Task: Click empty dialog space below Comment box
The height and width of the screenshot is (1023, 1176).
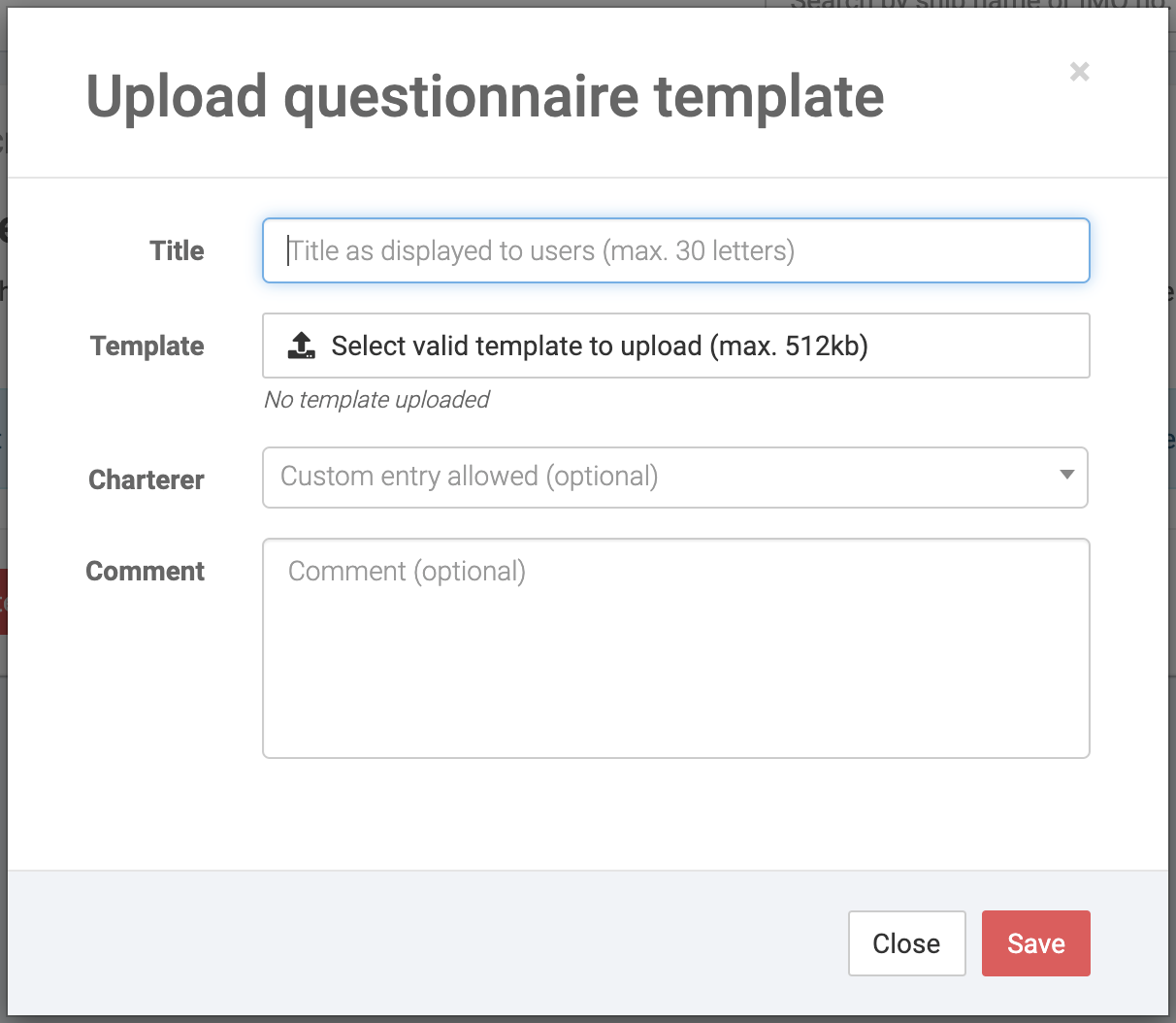Action: pyautogui.click(x=582, y=815)
